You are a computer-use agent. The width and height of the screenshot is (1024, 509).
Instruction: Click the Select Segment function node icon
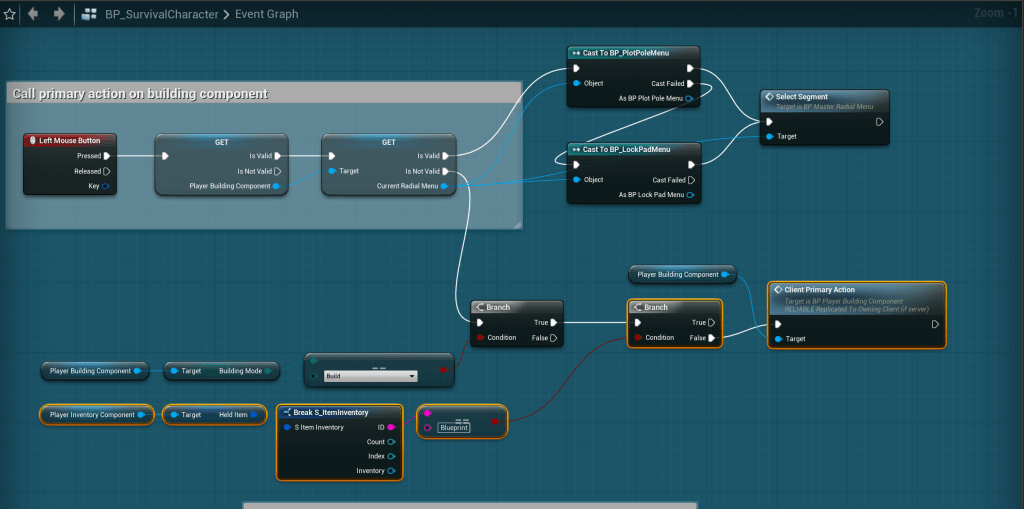(x=768, y=97)
